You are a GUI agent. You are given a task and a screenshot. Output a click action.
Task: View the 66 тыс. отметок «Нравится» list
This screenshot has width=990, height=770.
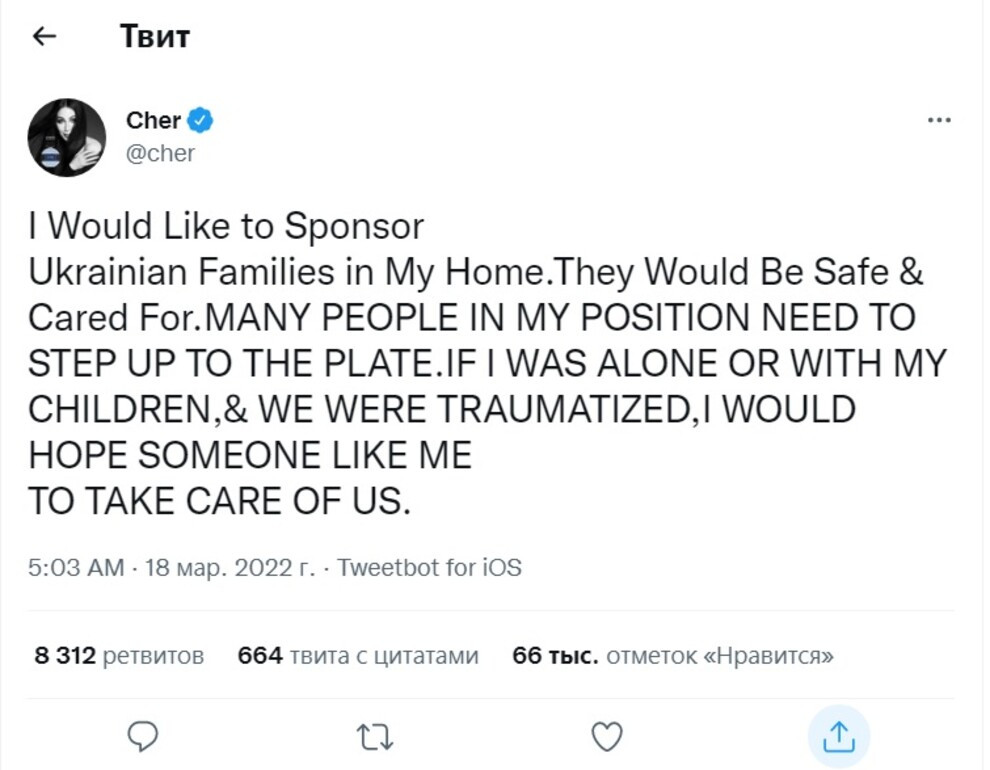click(673, 656)
